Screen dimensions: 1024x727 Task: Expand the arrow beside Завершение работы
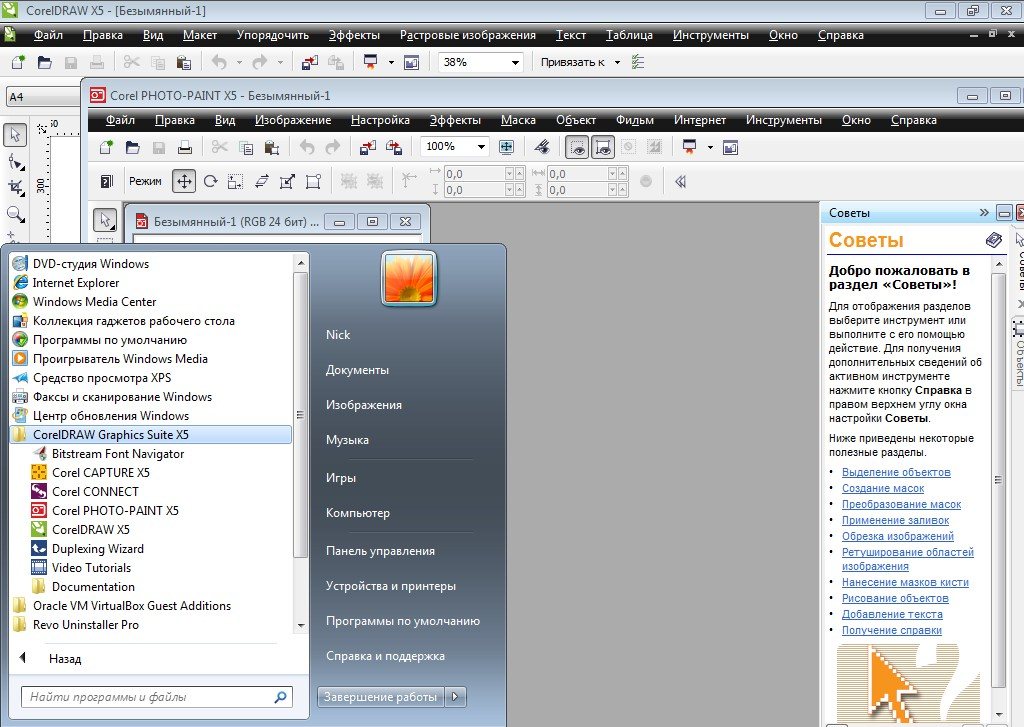click(455, 697)
